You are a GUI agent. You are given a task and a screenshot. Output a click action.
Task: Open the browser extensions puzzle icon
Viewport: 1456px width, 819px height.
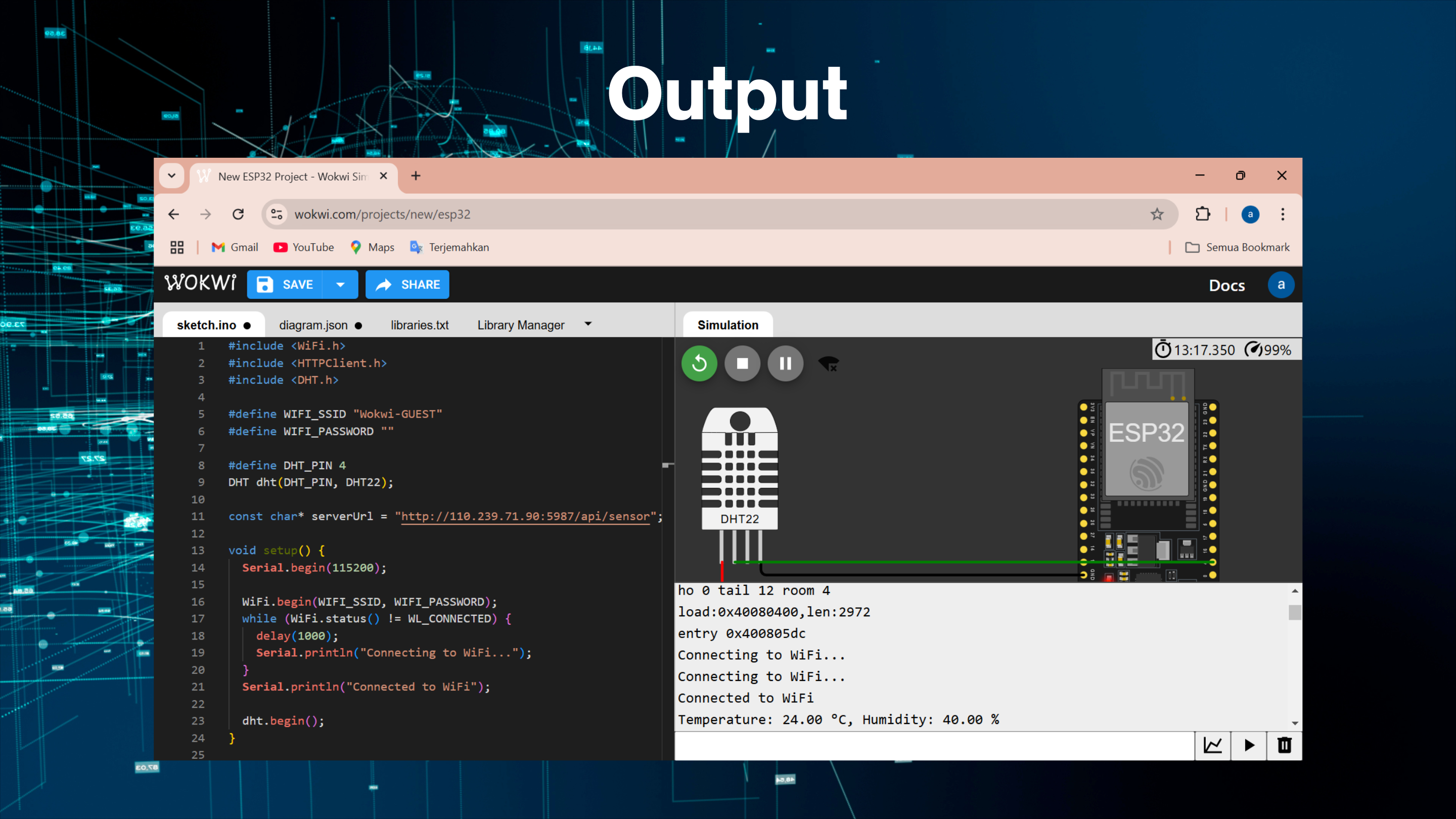(x=1203, y=214)
